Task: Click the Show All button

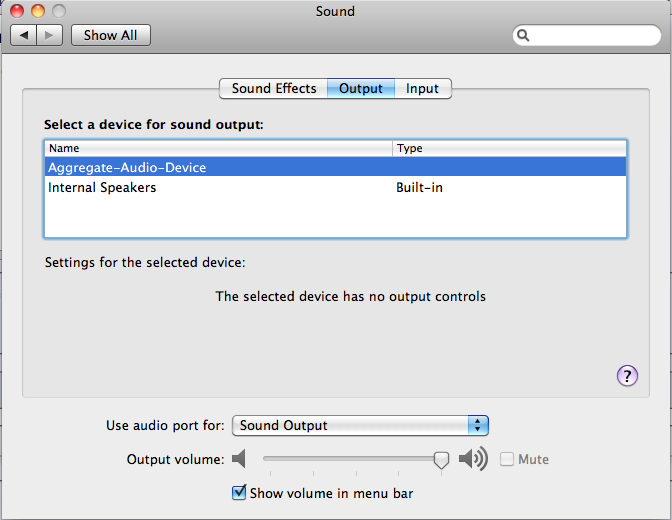Action: click(111, 35)
